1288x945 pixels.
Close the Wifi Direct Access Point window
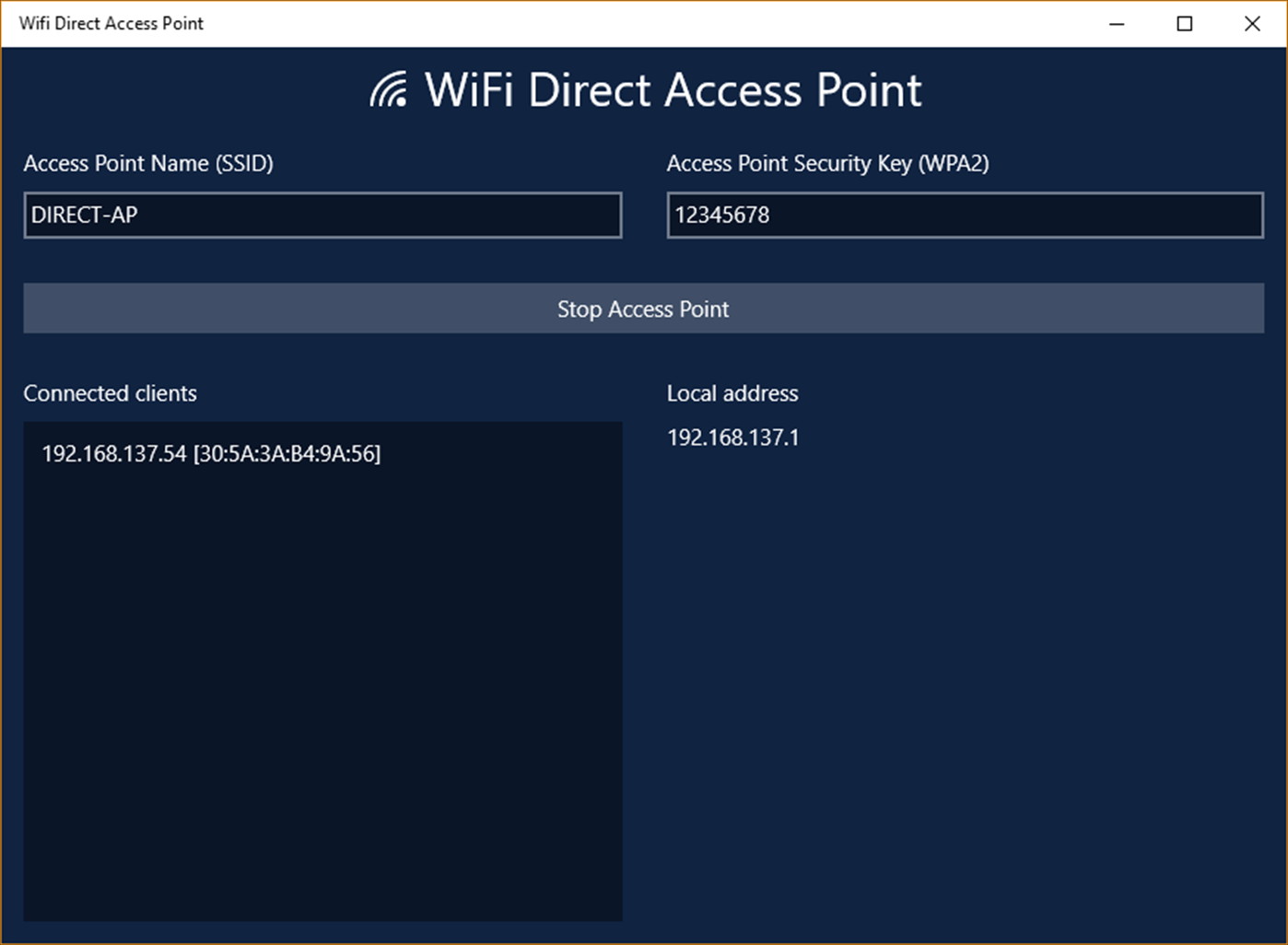coord(1252,24)
